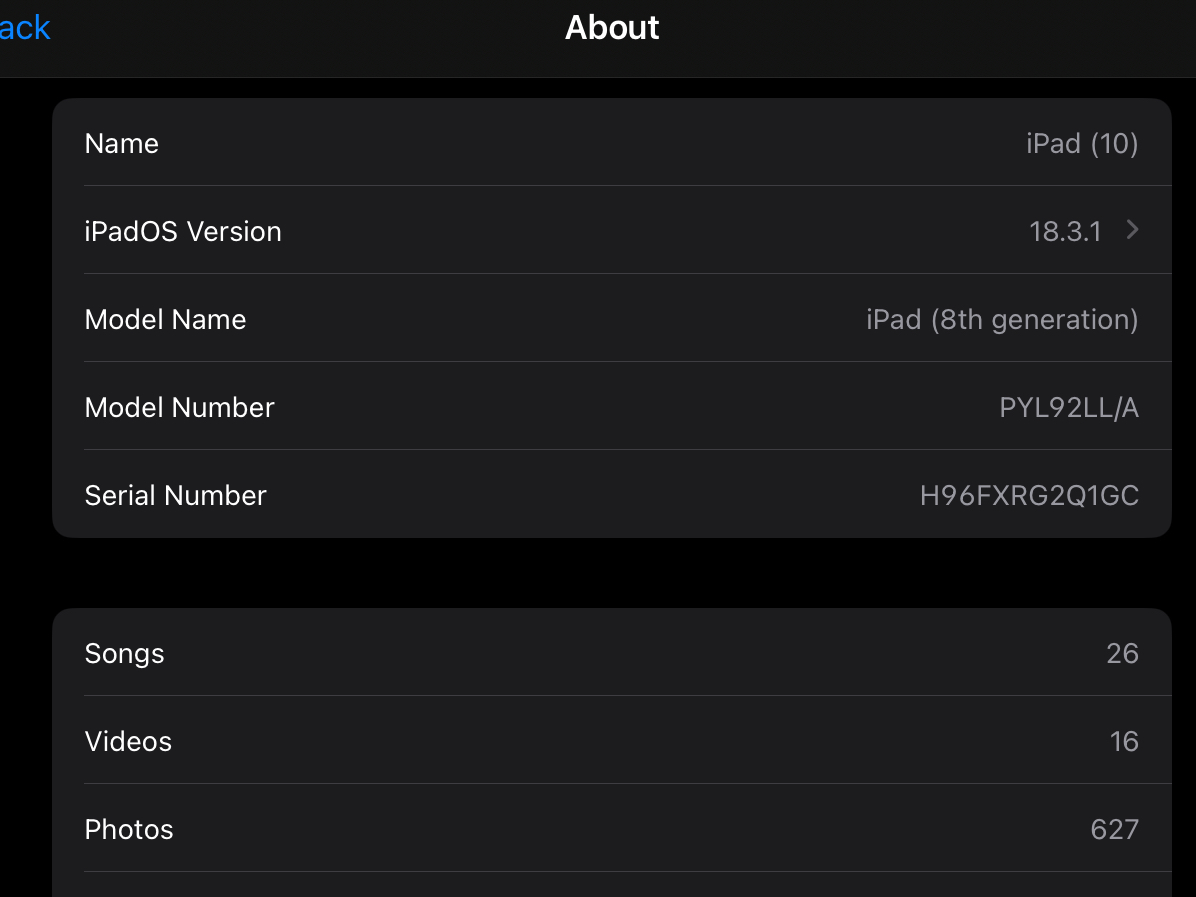This screenshot has height=897, width=1196.
Task: Tap the Videos row label
Action: [x=128, y=741]
